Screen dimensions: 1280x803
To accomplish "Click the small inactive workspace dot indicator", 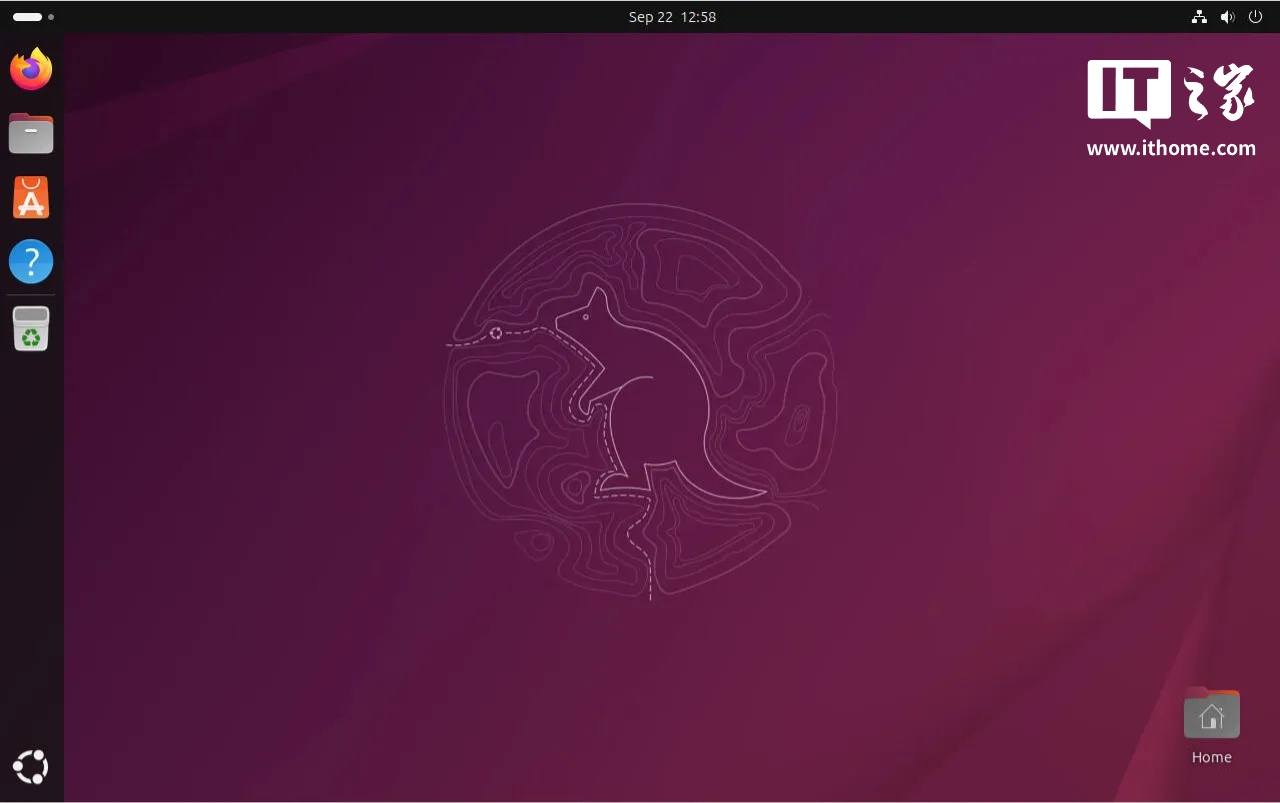I will tap(51, 17).
